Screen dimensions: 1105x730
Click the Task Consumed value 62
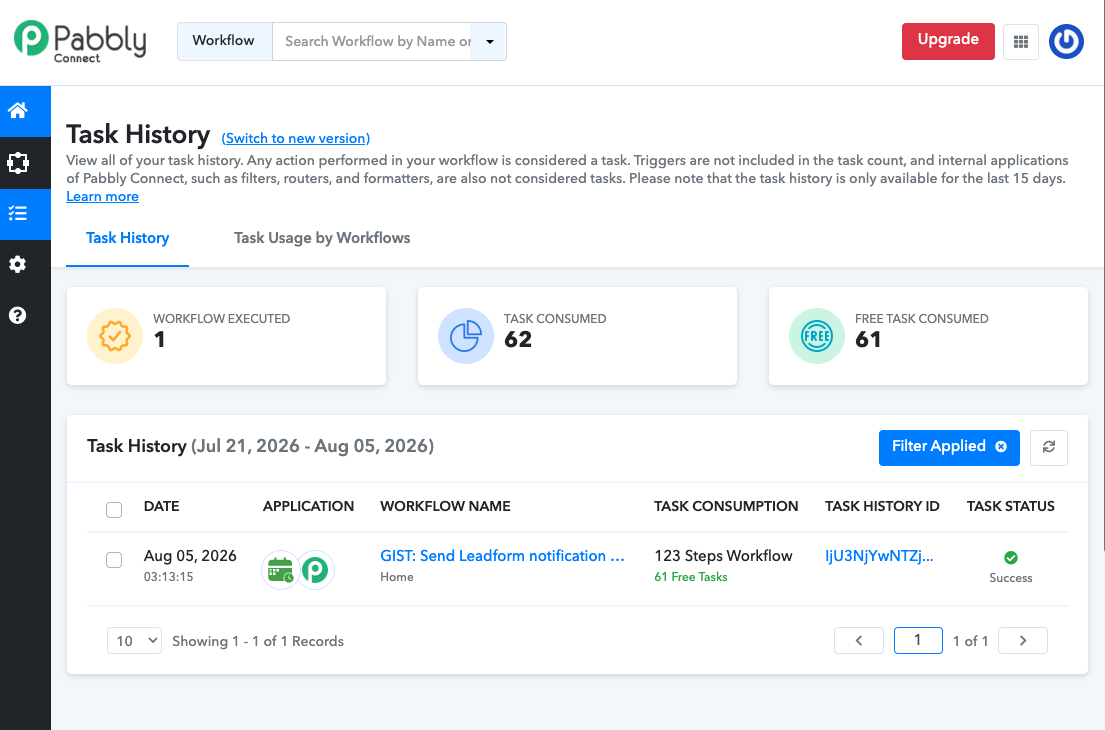(x=518, y=340)
